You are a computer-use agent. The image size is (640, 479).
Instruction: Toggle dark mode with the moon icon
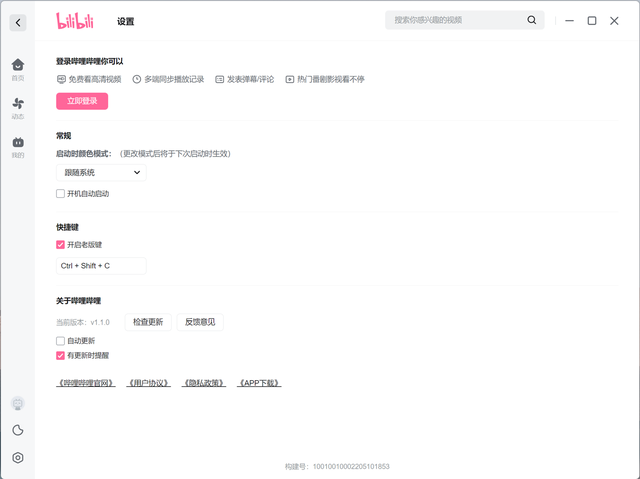click(x=18, y=431)
